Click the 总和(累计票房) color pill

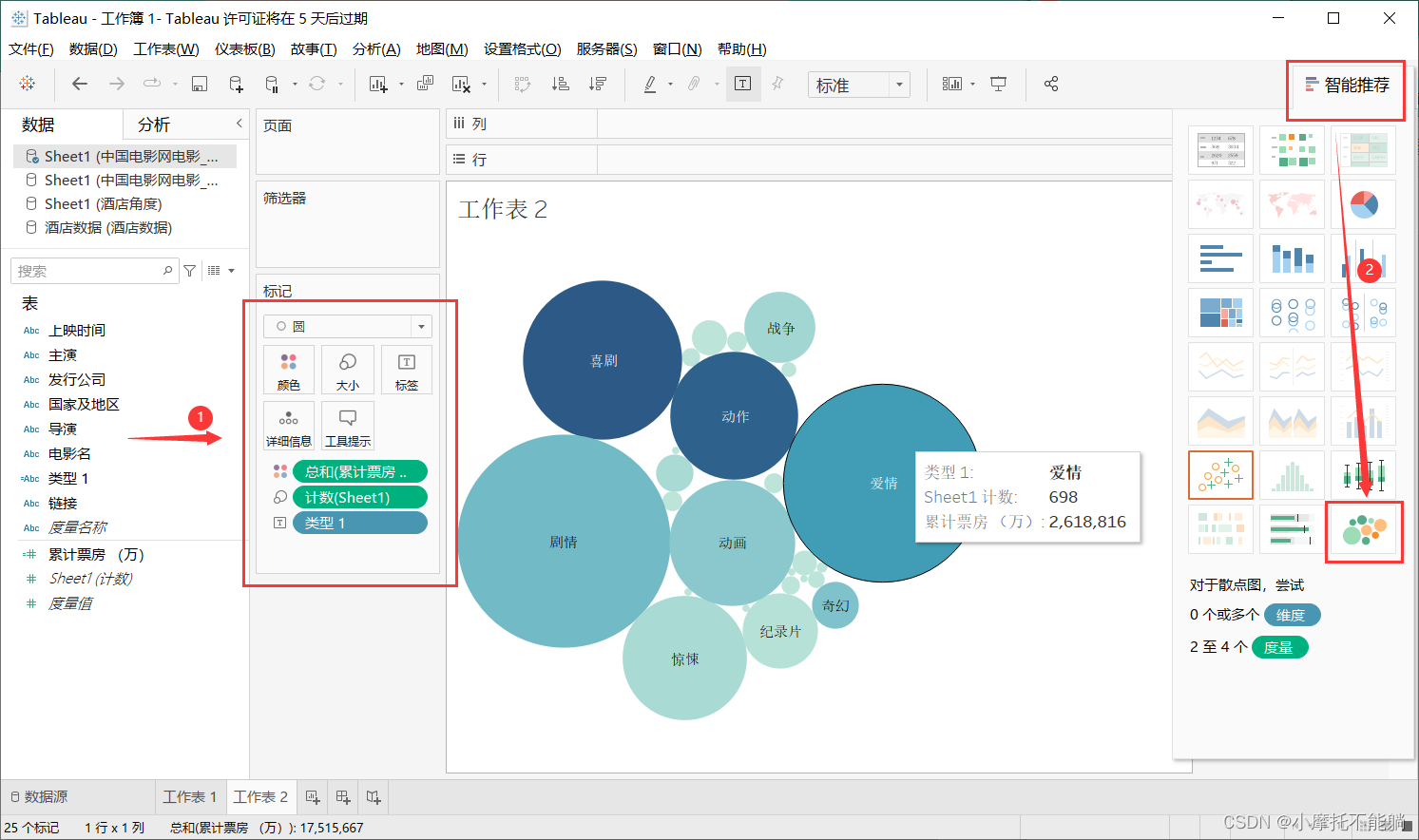(x=359, y=471)
